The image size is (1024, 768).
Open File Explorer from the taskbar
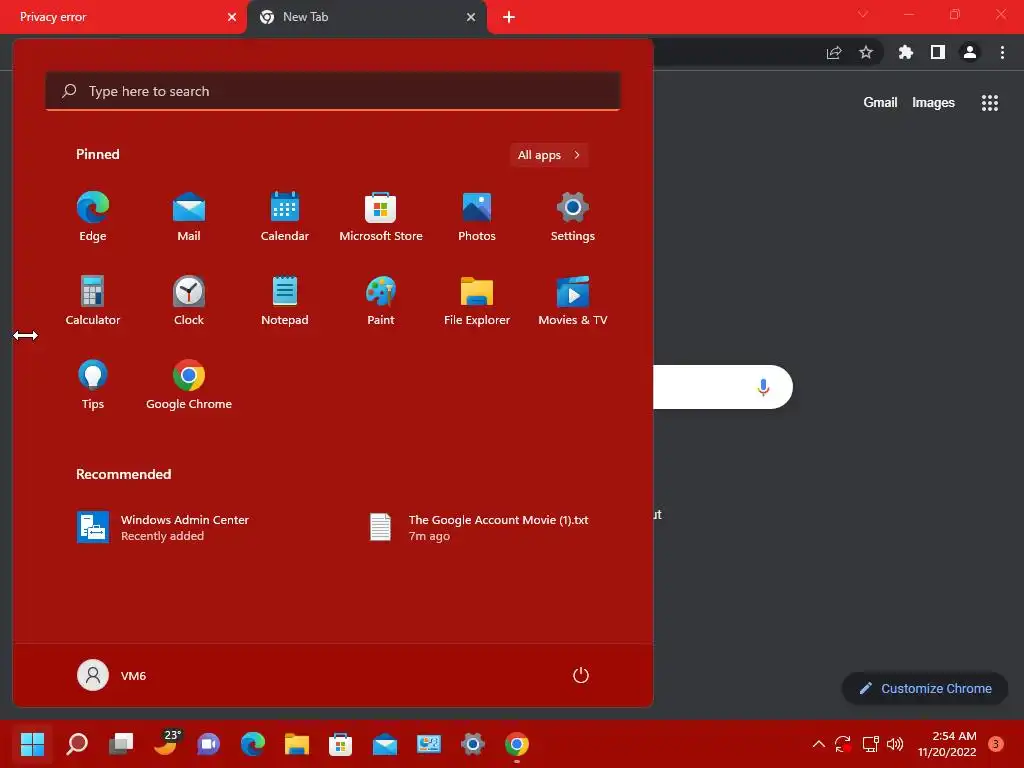[x=296, y=744]
